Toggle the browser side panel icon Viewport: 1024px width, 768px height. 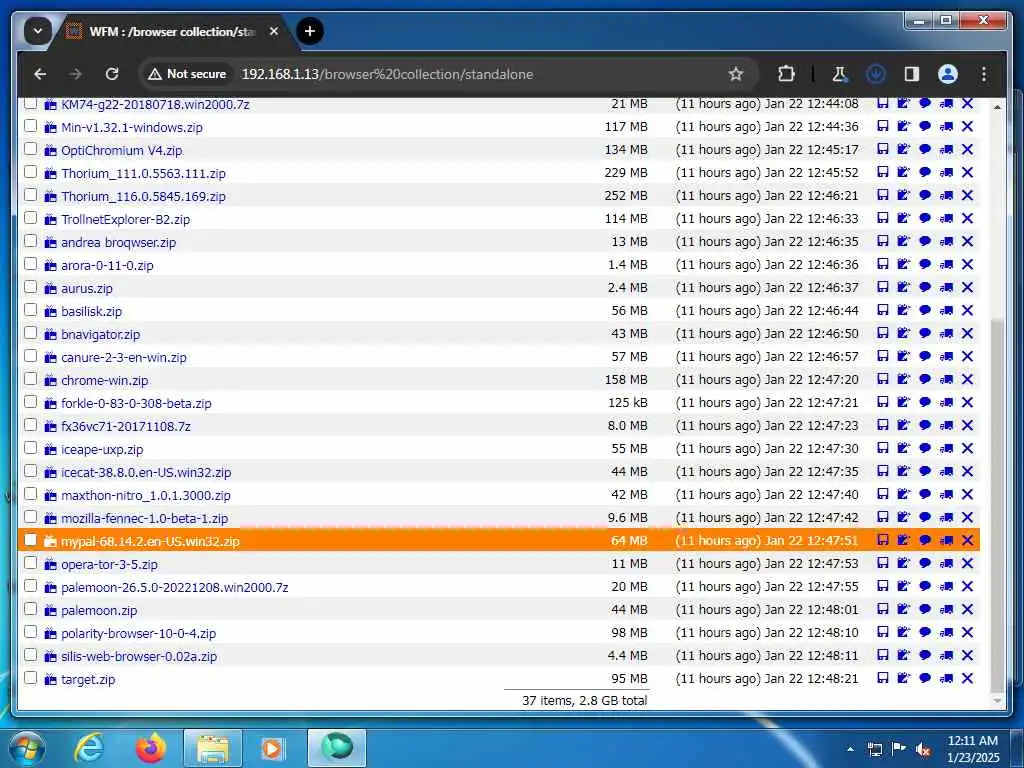pyautogui.click(x=912, y=74)
